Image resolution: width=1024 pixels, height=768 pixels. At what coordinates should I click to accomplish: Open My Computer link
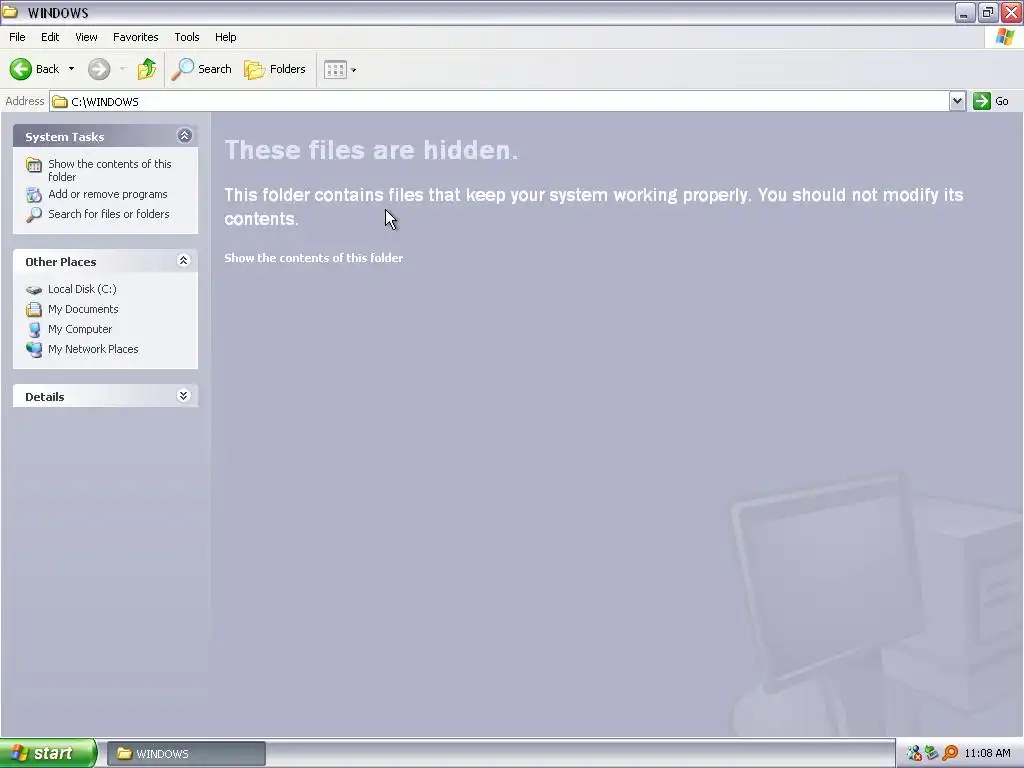tap(80, 329)
